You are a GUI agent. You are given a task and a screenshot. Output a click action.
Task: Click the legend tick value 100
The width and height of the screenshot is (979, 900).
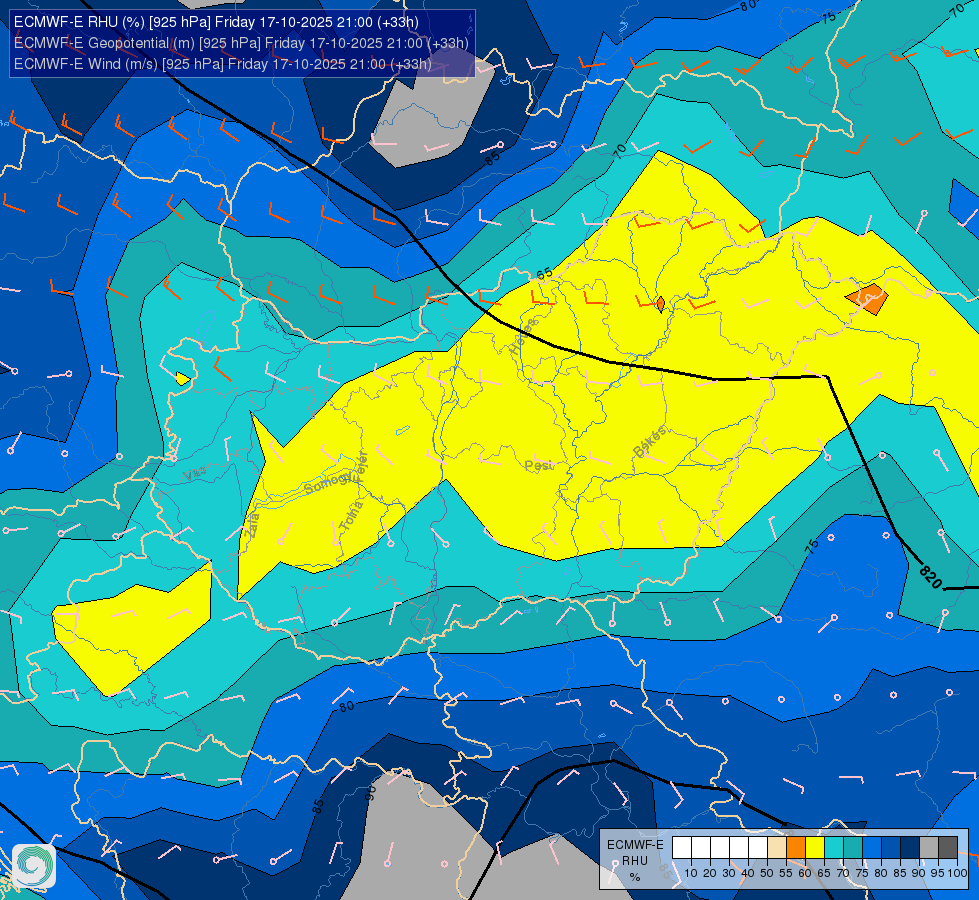point(958,873)
